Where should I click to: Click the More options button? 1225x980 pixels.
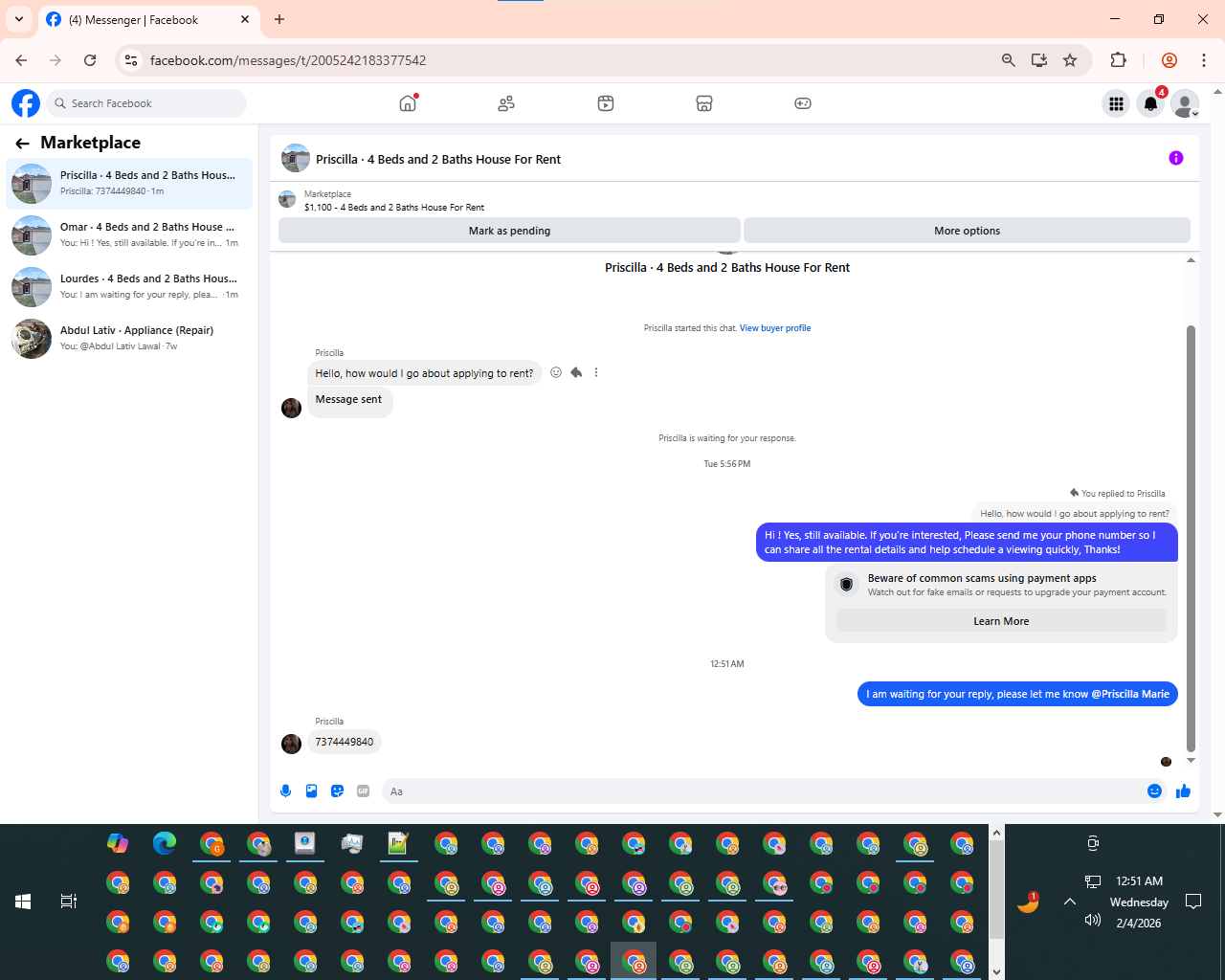[967, 231]
